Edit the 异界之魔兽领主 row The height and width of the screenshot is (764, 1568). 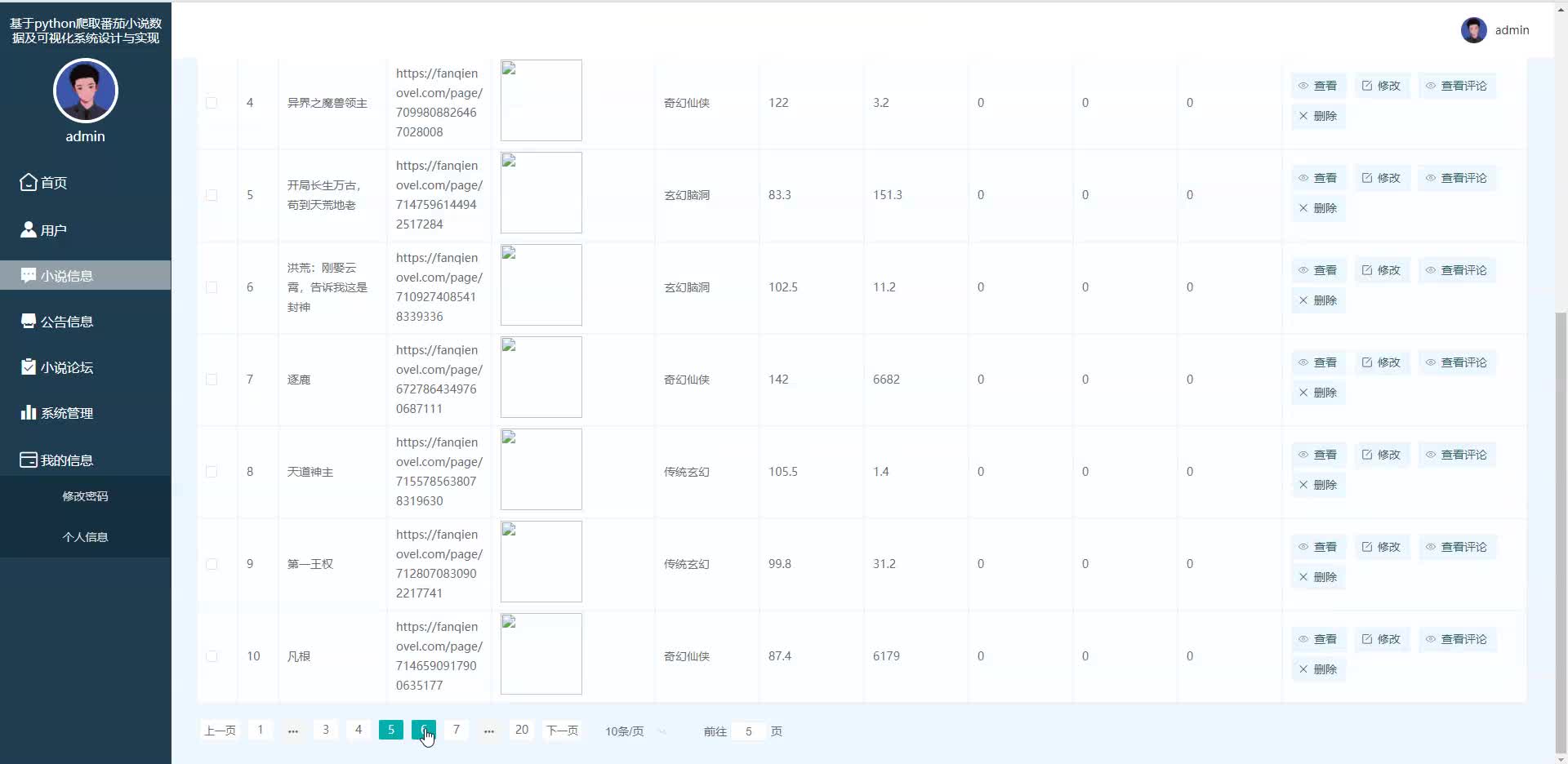tap(1382, 86)
